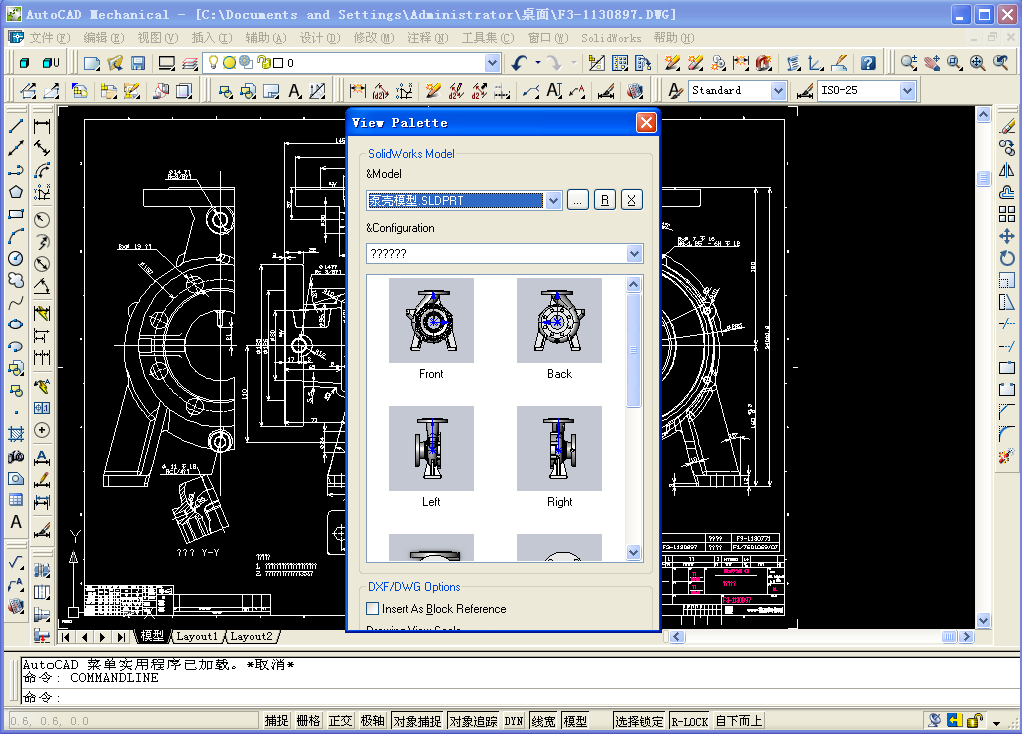Select the Front view thumbnail
This screenshot has width=1022, height=734.
click(431, 321)
